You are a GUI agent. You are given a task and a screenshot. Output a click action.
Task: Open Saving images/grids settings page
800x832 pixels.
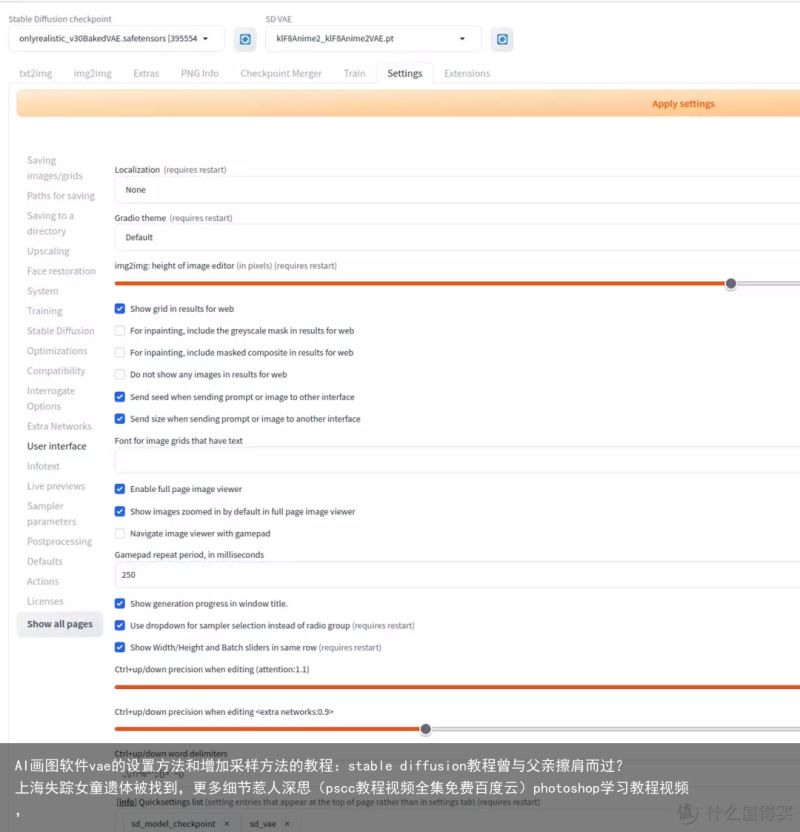(x=55, y=168)
